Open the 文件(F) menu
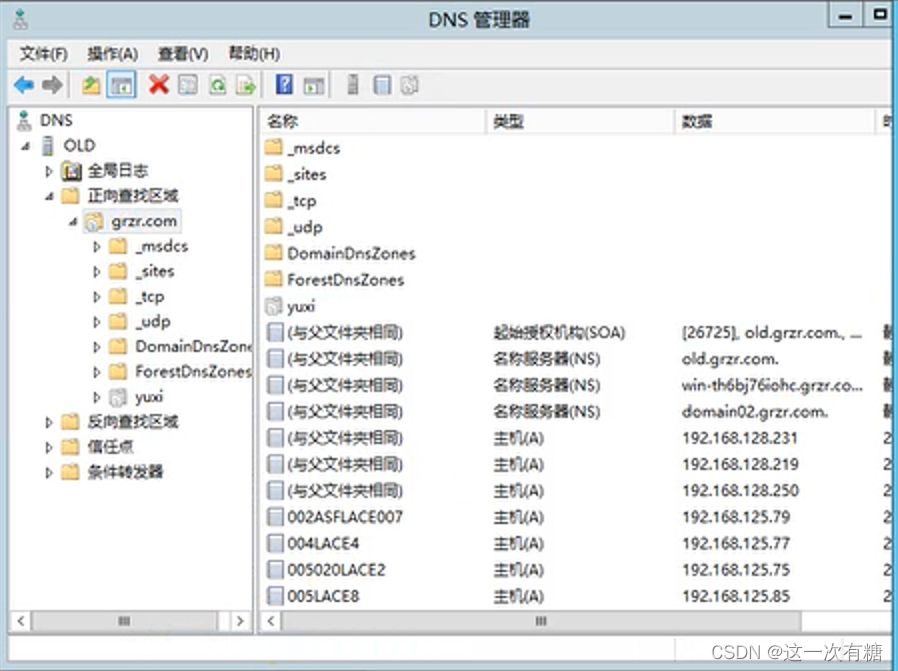Image resolution: width=898 pixels, height=671 pixels. [x=42, y=54]
